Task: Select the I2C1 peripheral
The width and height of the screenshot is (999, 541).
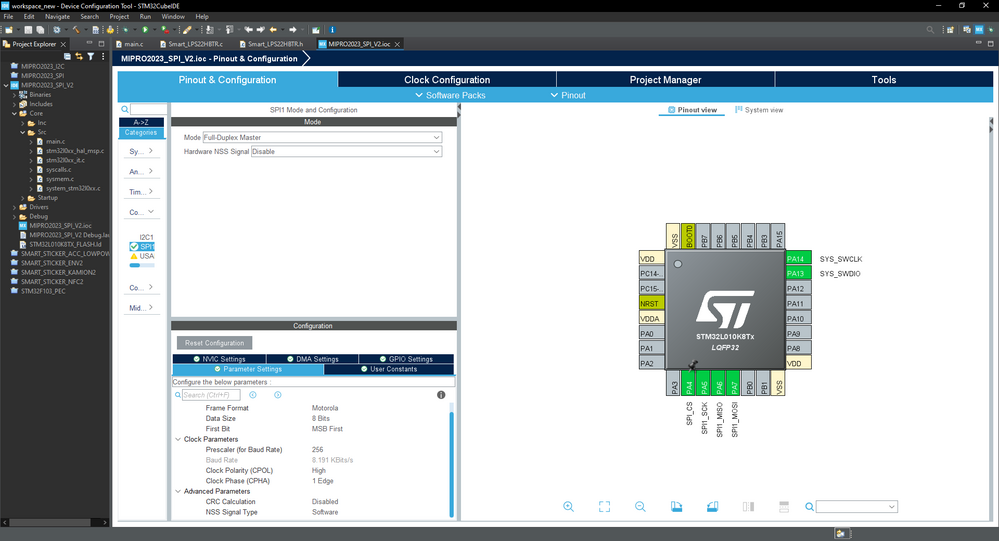Action: (147, 237)
